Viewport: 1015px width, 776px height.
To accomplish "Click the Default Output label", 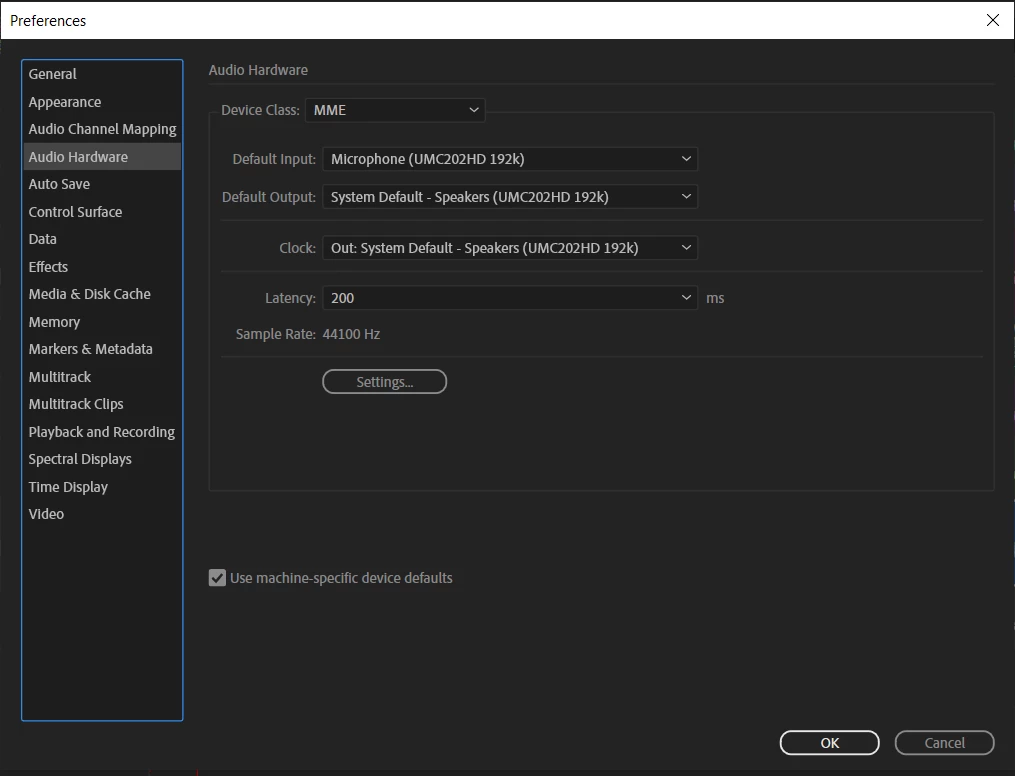I will 269,197.
